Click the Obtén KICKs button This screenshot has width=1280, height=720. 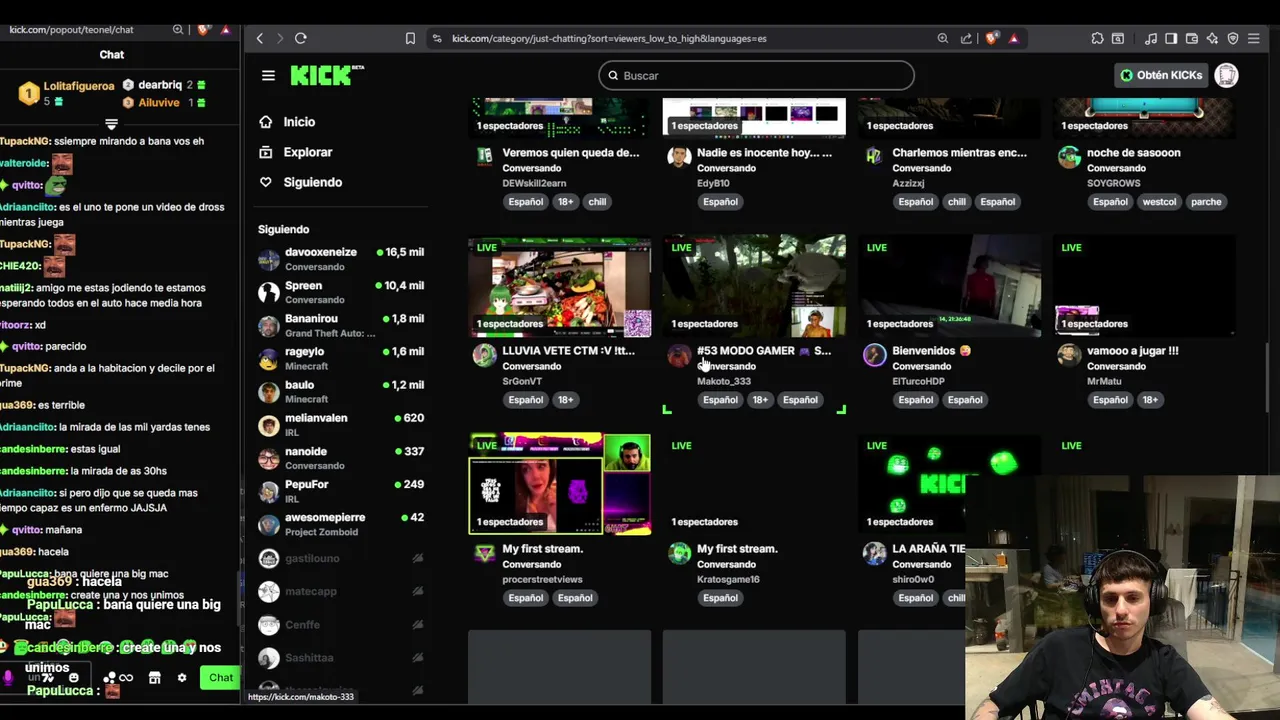(x=1161, y=75)
